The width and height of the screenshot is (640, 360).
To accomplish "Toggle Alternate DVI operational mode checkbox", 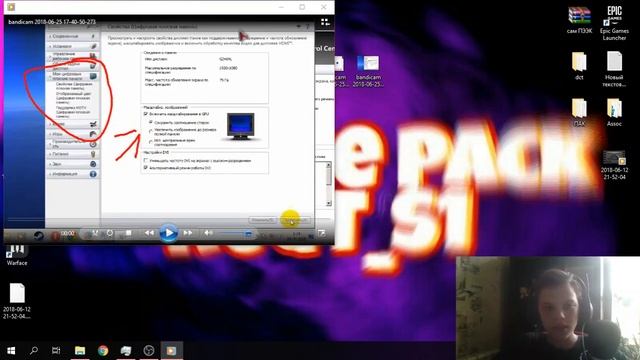I will coord(146,168).
